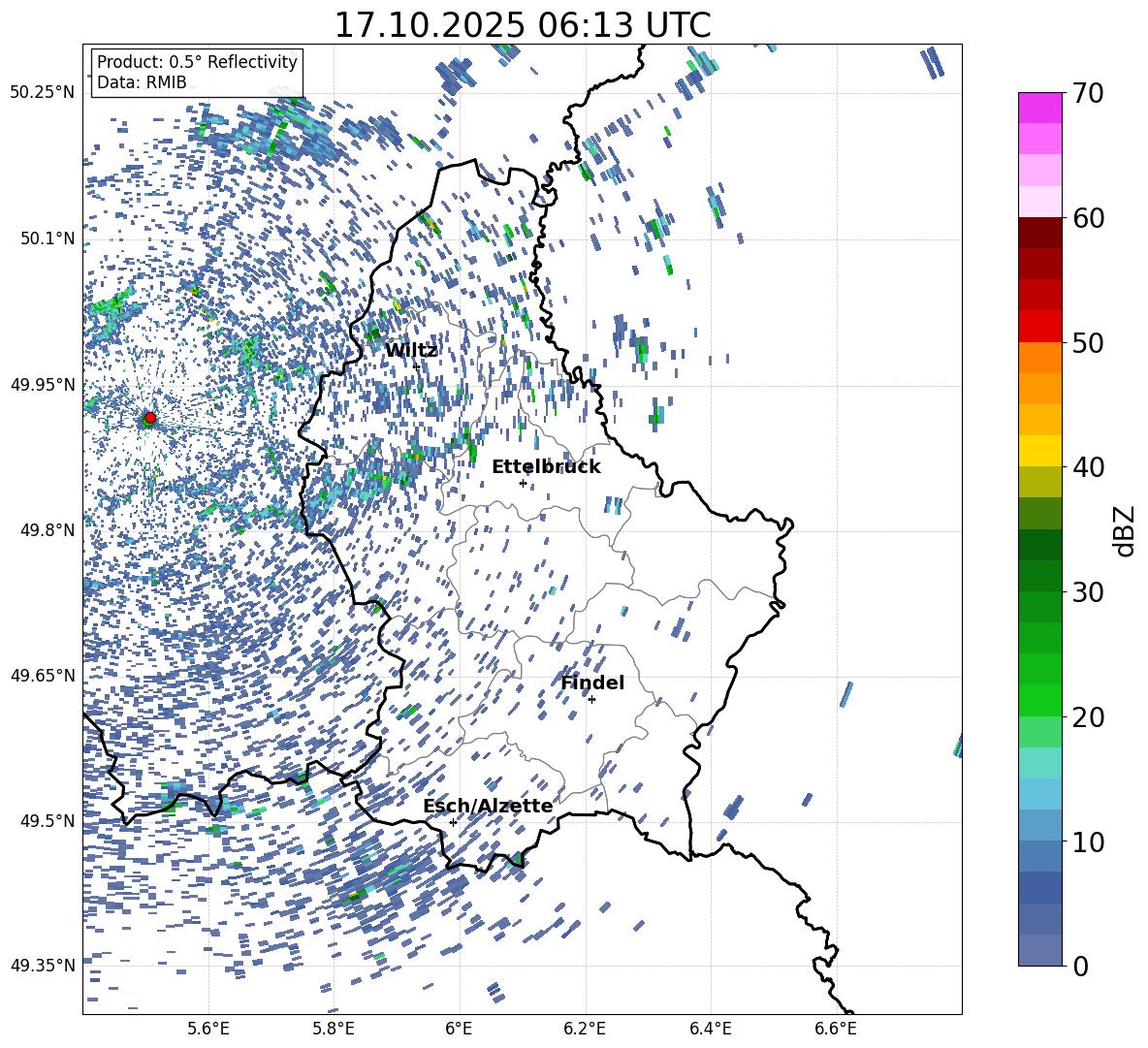Pick the magenta swatch at colorbar top
1148x1048 pixels.
1040,108
